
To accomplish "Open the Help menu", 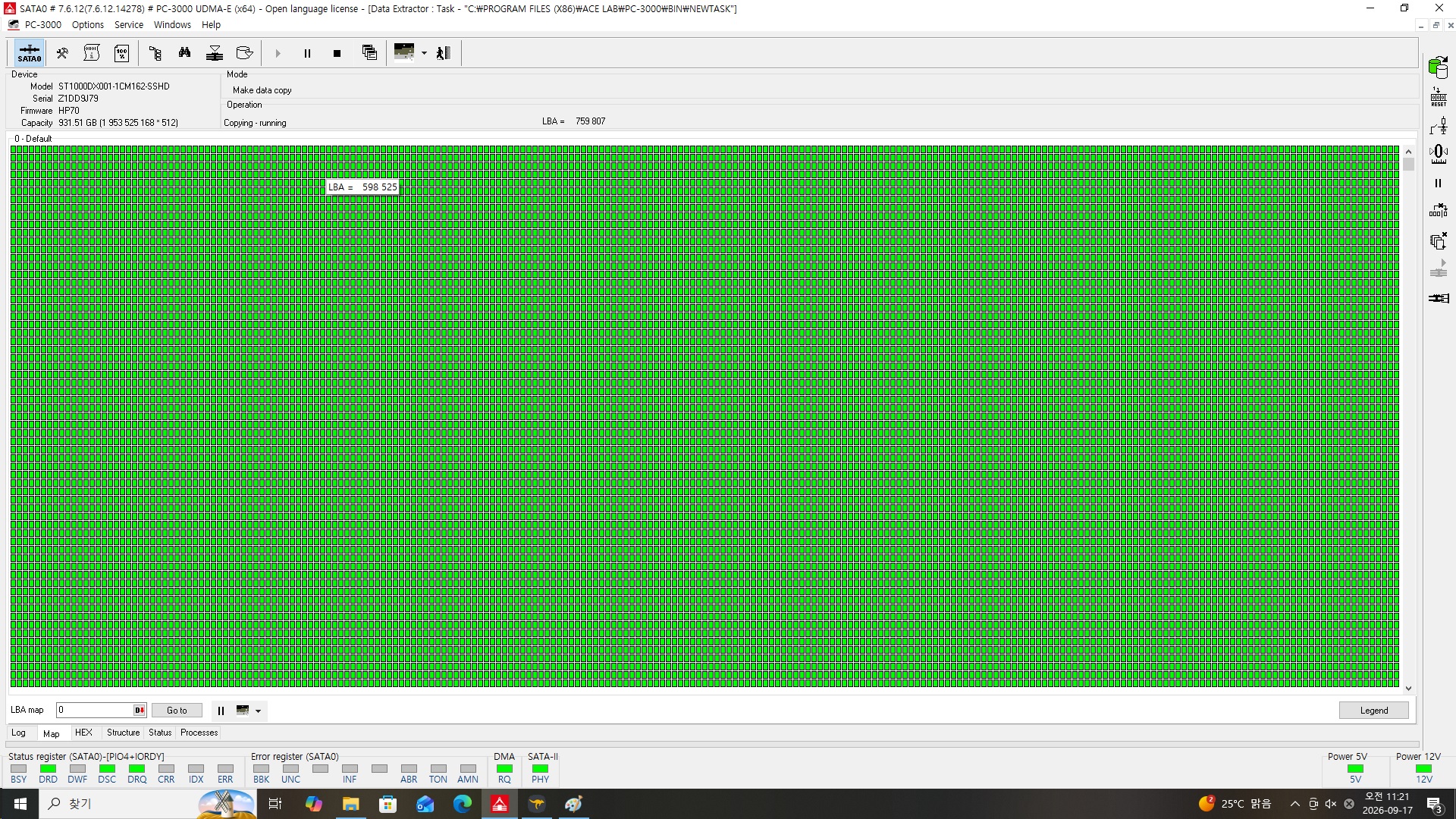I will [x=211, y=24].
